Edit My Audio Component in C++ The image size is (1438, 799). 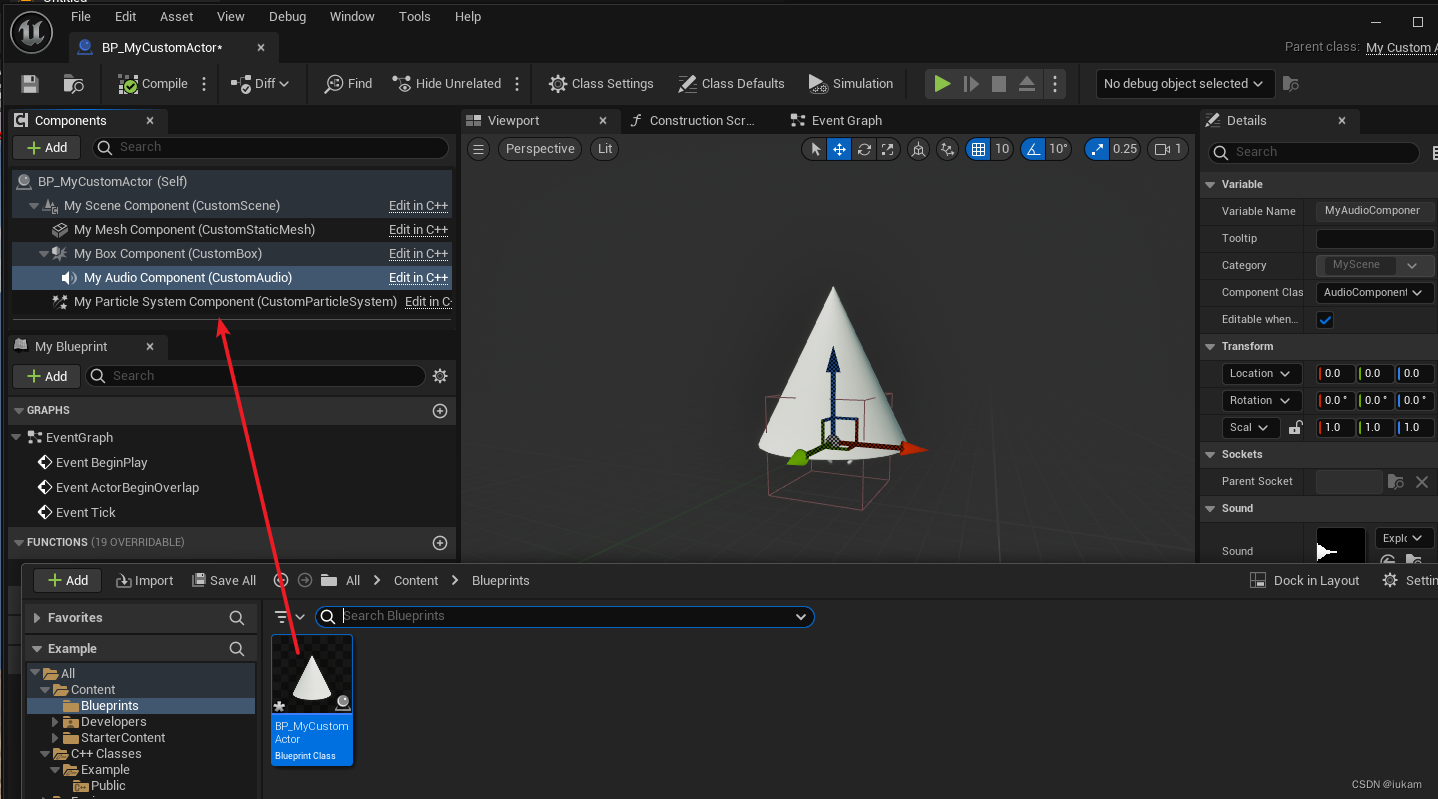tap(418, 278)
